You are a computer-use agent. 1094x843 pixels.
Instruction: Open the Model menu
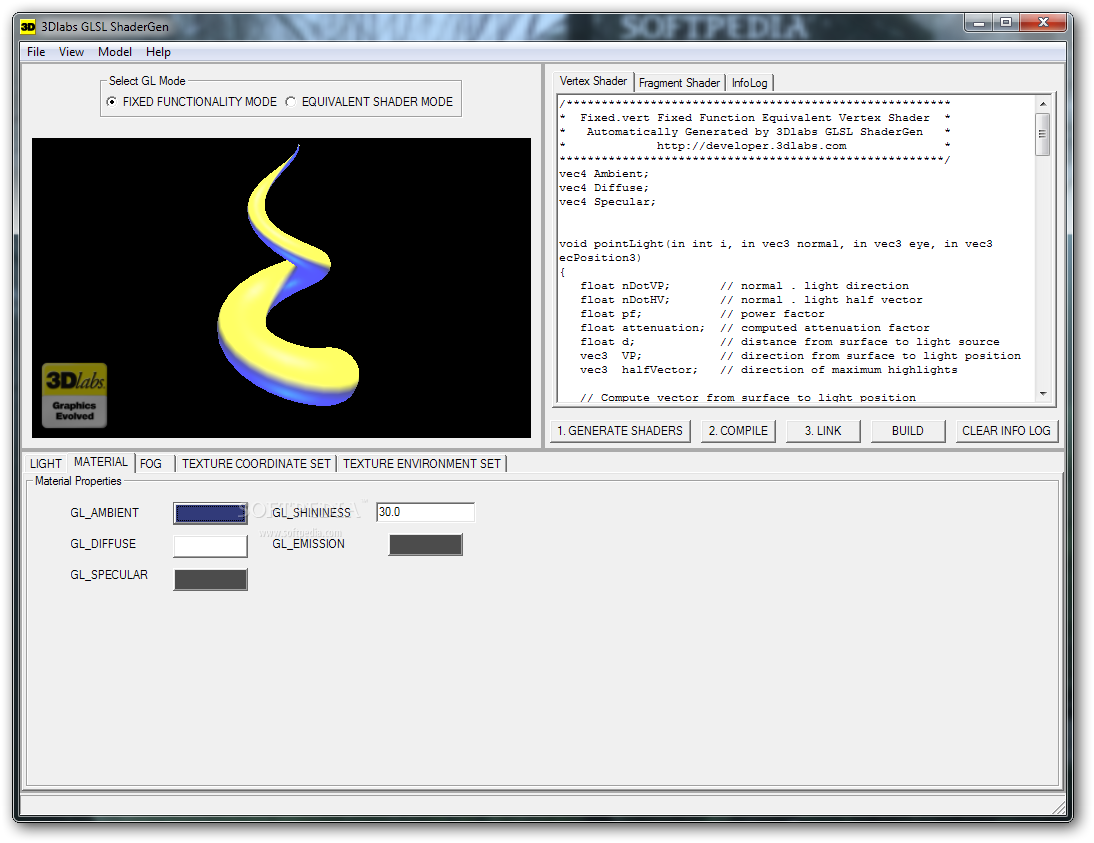pos(114,52)
